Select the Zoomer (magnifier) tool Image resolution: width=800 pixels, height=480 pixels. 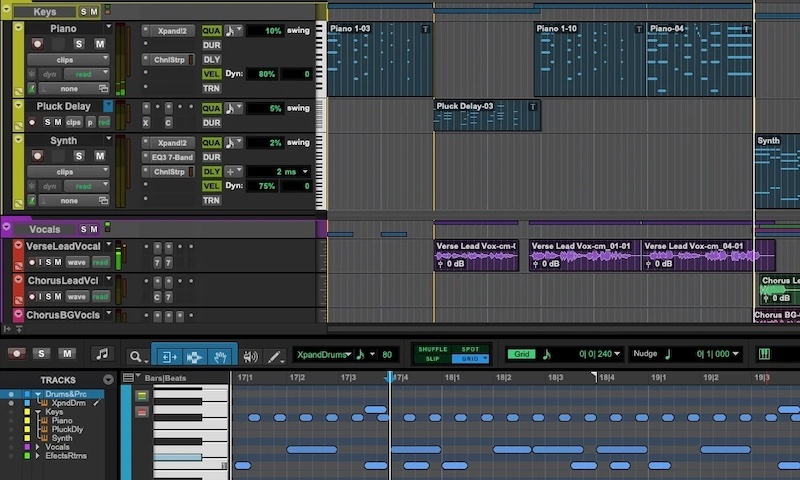(x=137, y=355)
